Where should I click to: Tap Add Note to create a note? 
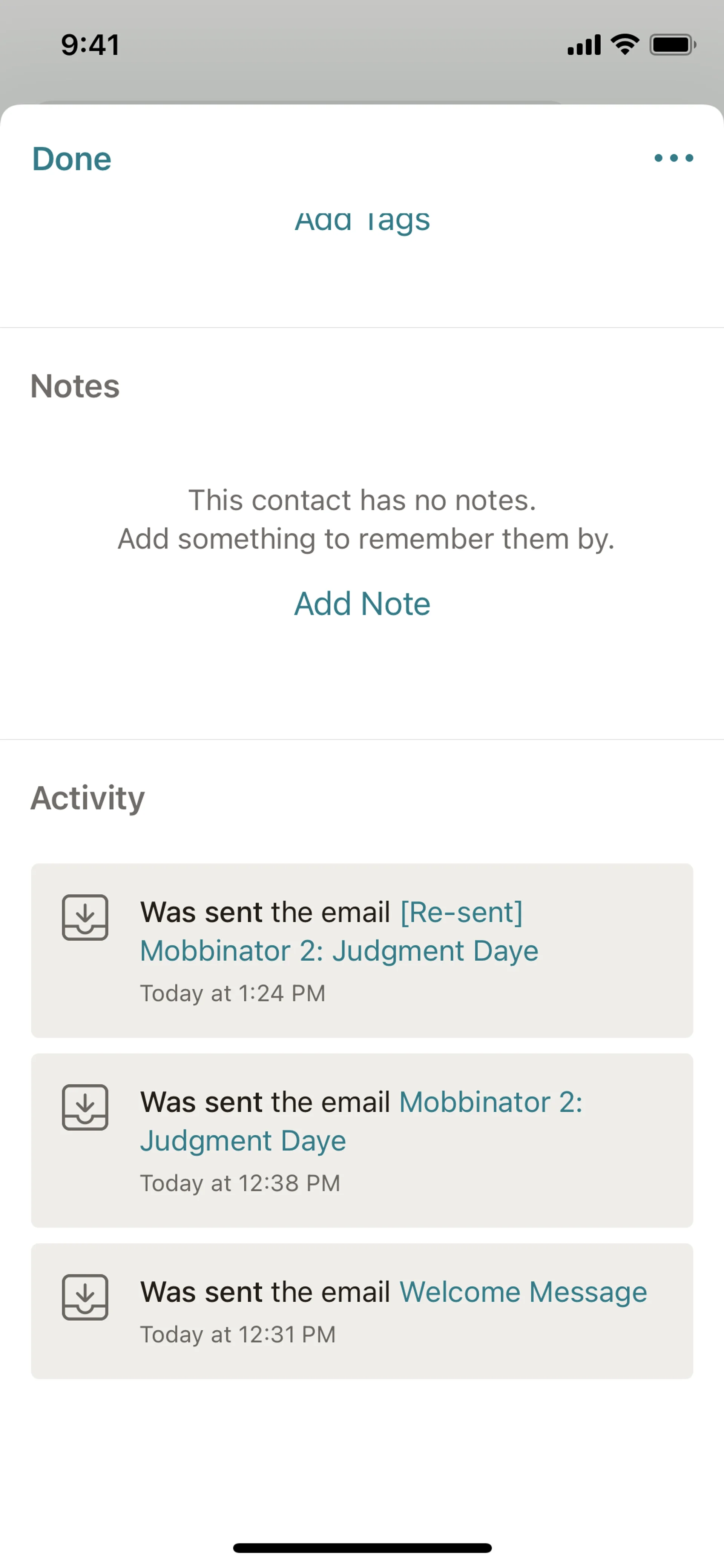pyautogui.click(x=362, y=604)
